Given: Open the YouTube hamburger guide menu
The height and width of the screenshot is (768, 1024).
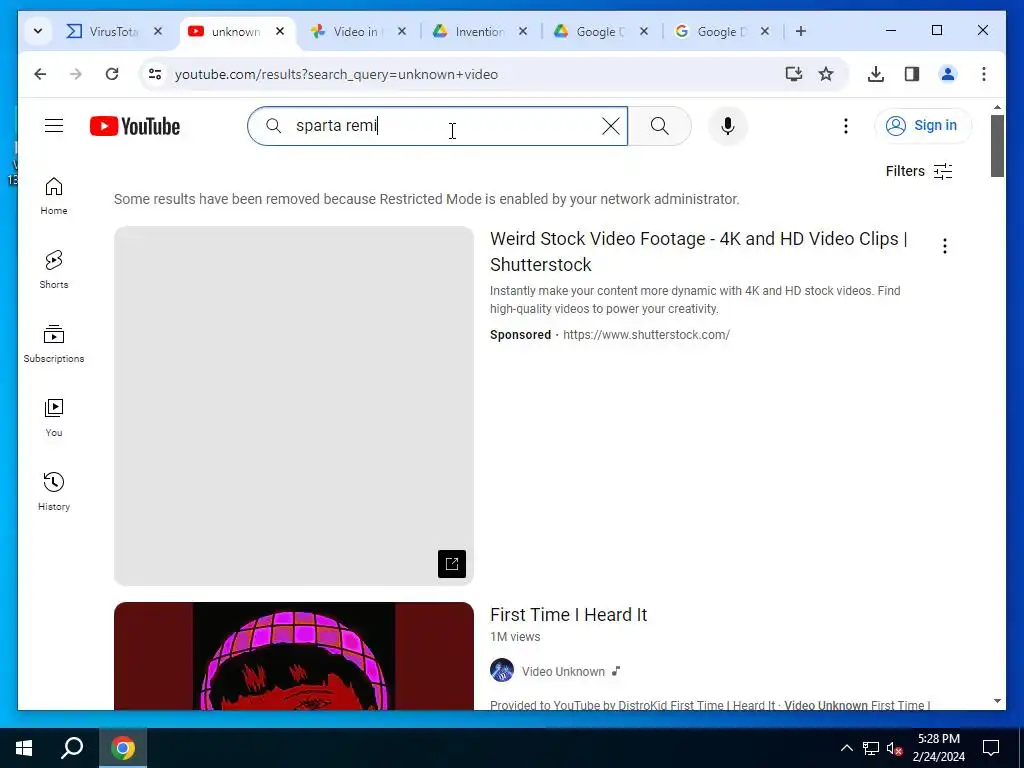Looking at the screenshot, I should (x=54, y=126).
